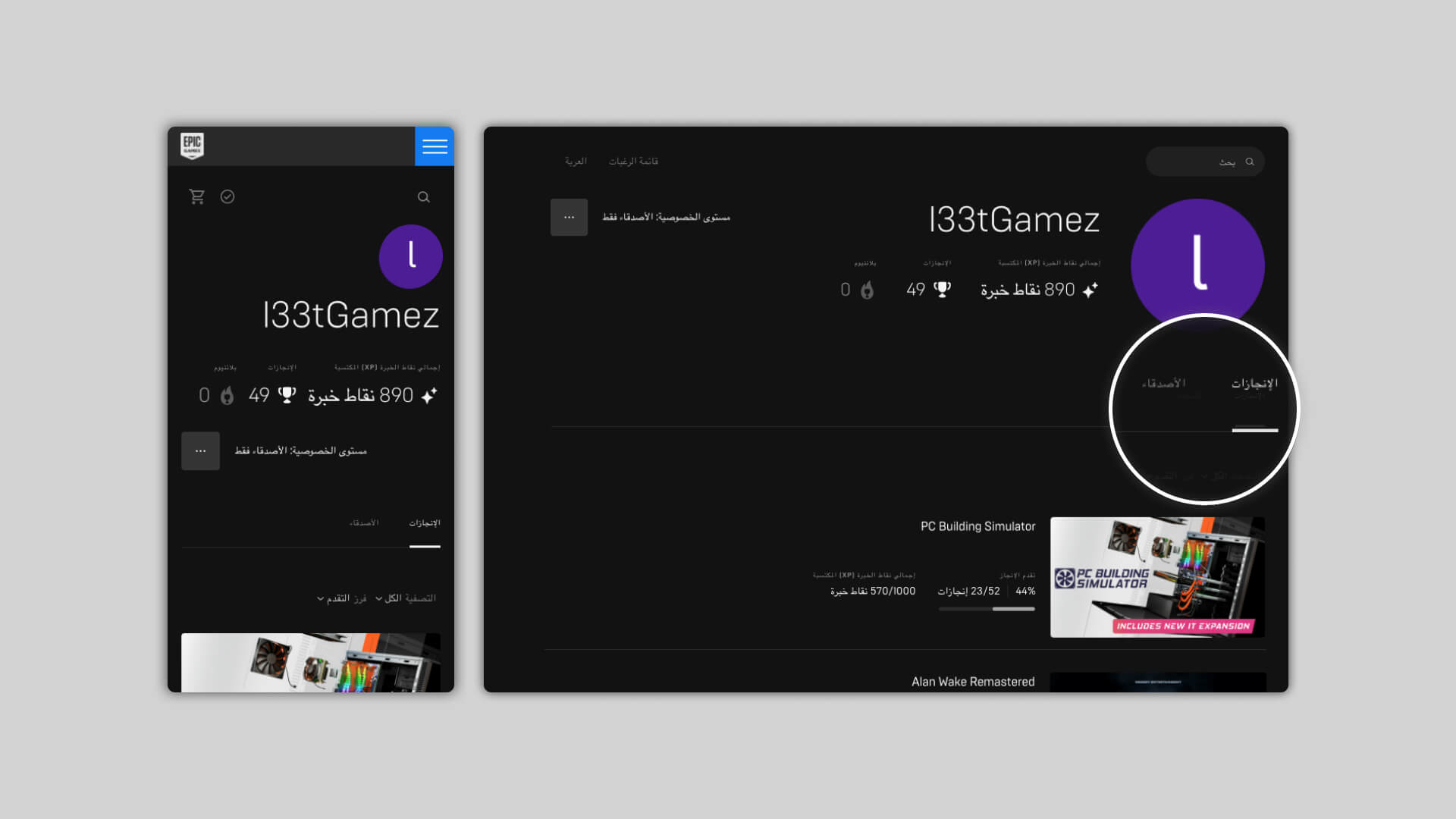
Task: Focus the بحث search field in desktop view
Action: tap(1205, 162)
